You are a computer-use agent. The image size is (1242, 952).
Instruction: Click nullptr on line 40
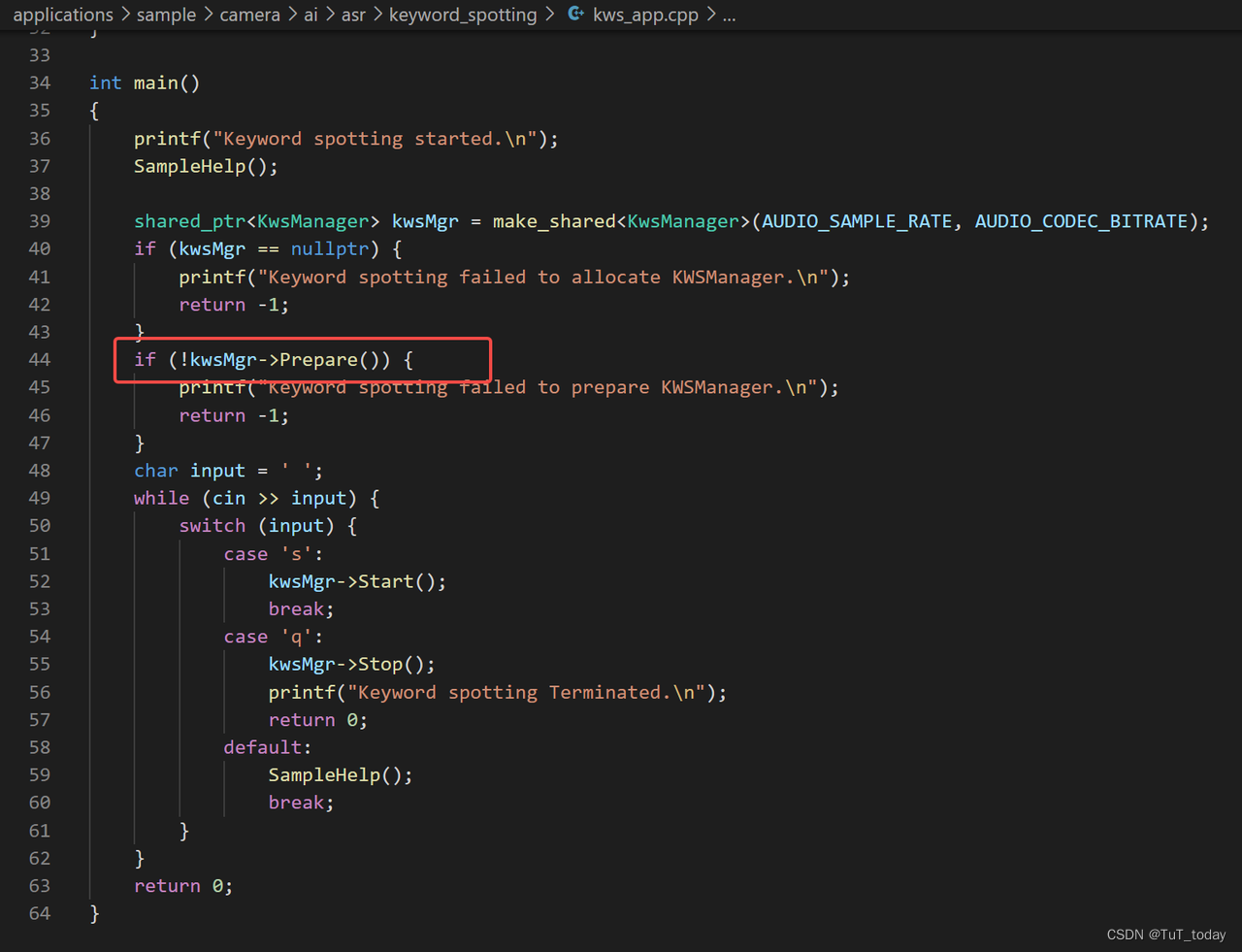tap(330, 248)
